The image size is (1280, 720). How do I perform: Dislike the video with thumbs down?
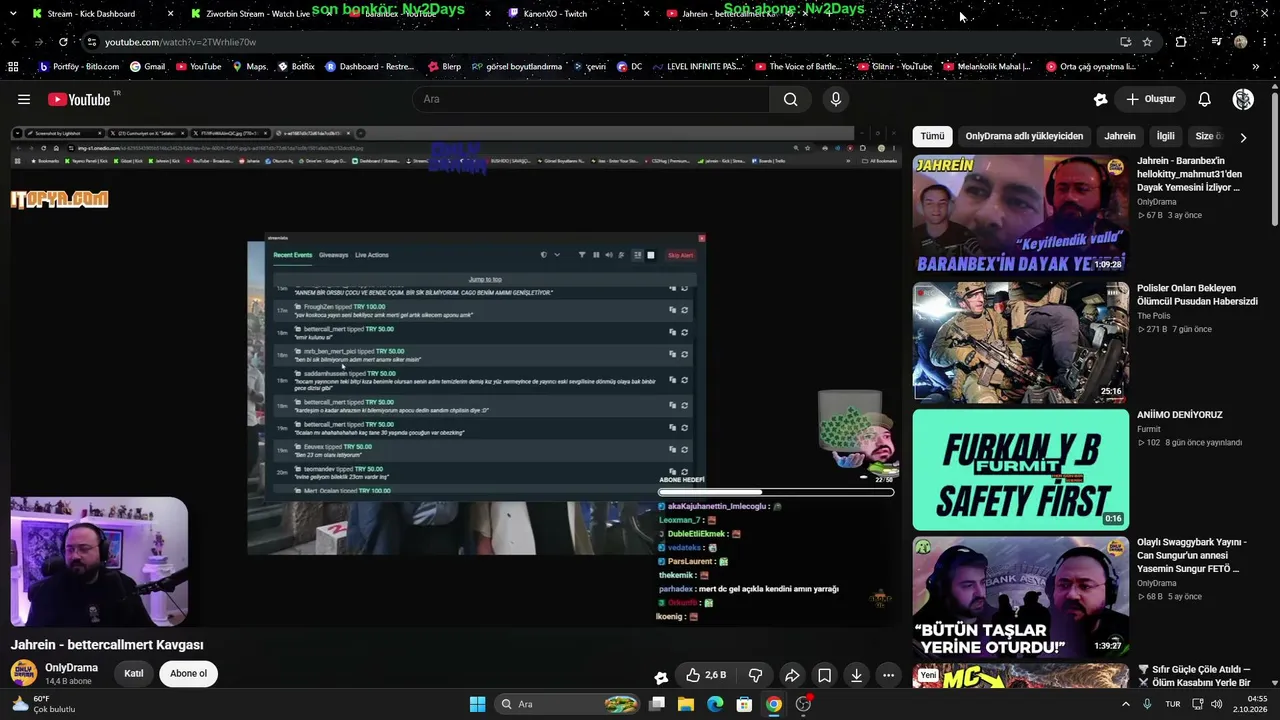tap(756, 675)
